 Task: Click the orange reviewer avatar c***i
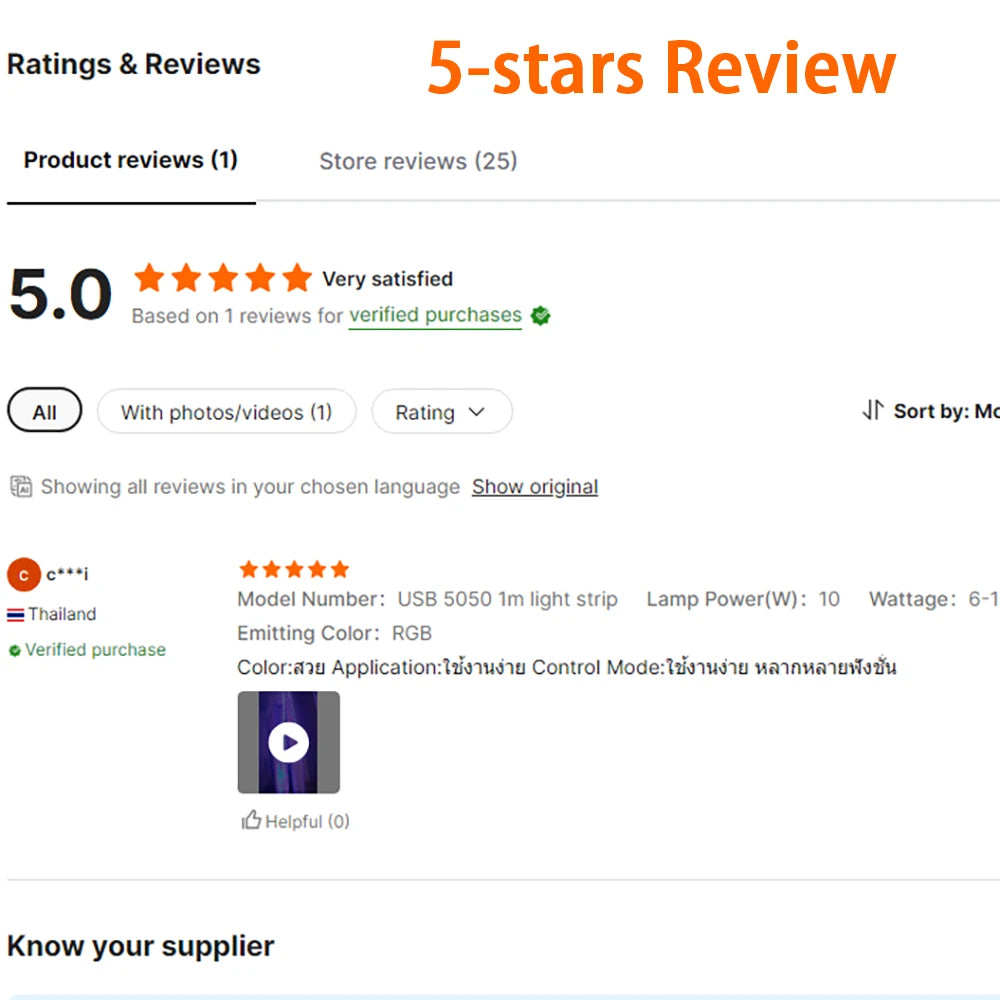pyautogui.click(x=23, y=575)
